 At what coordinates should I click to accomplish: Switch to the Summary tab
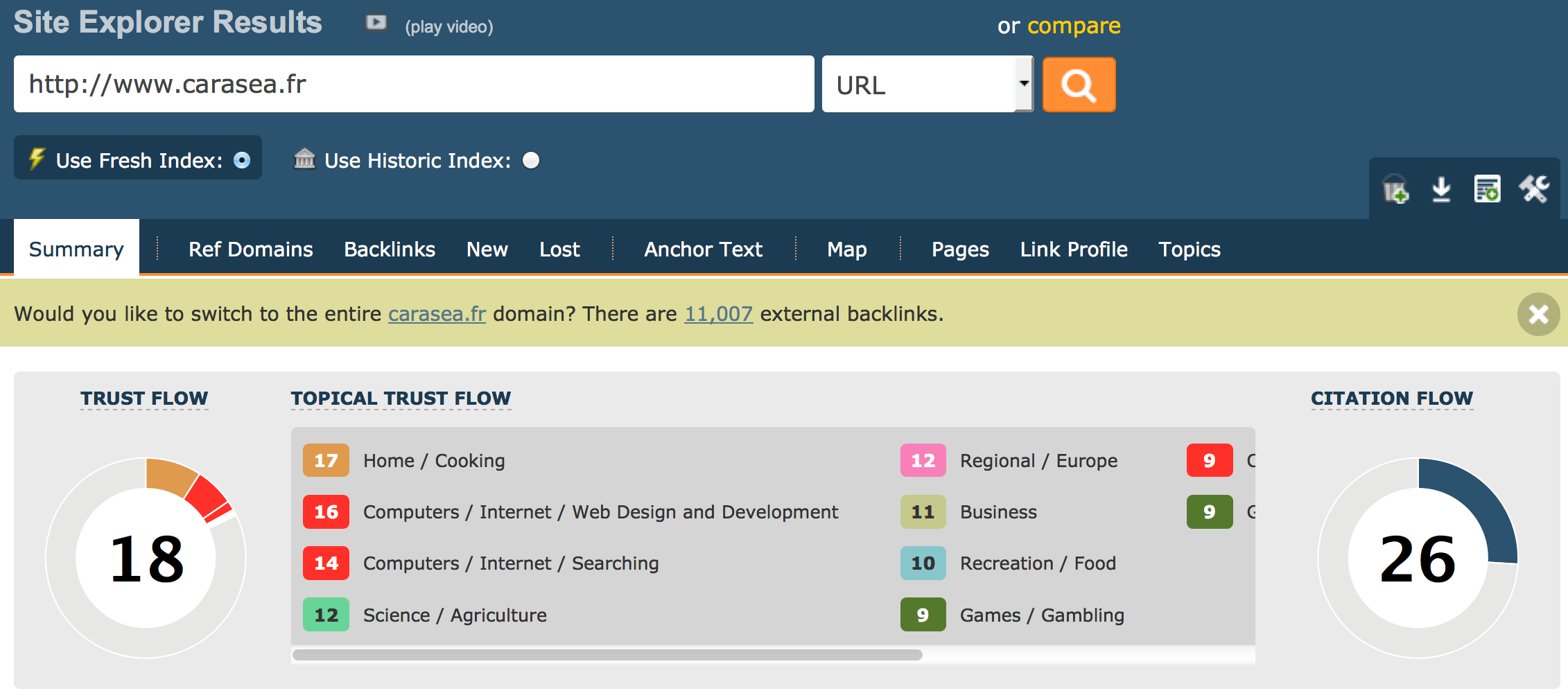pyautogui.click(x=76, y=249)
